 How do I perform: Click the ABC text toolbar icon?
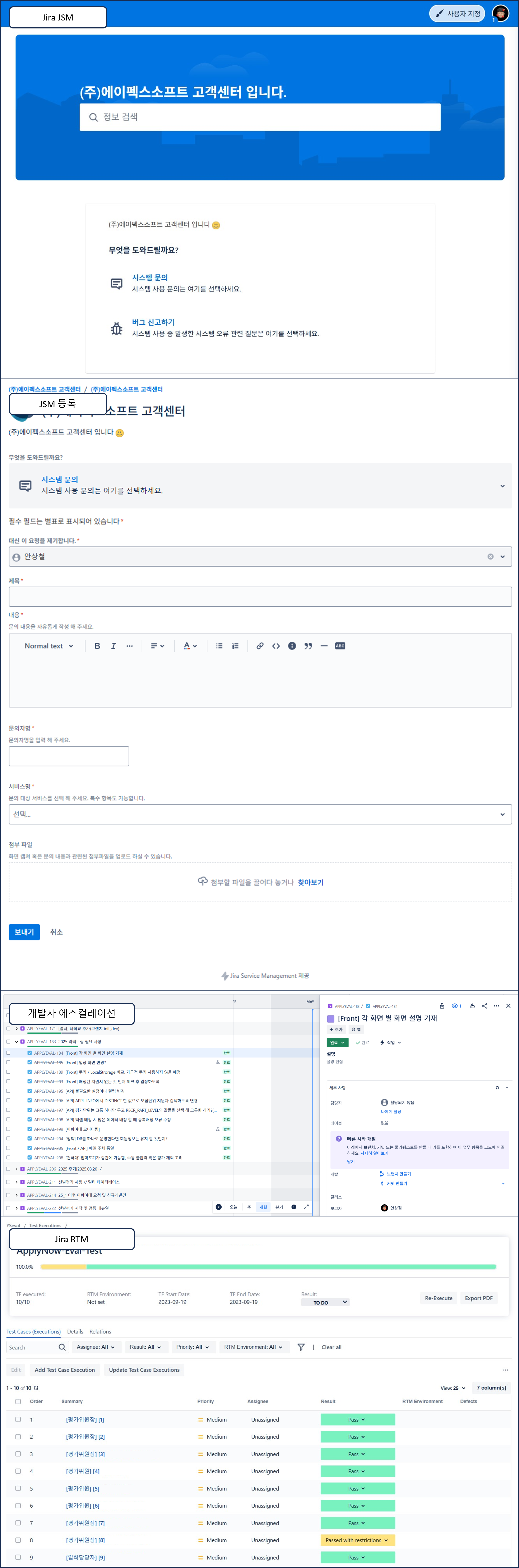point(340,646)
